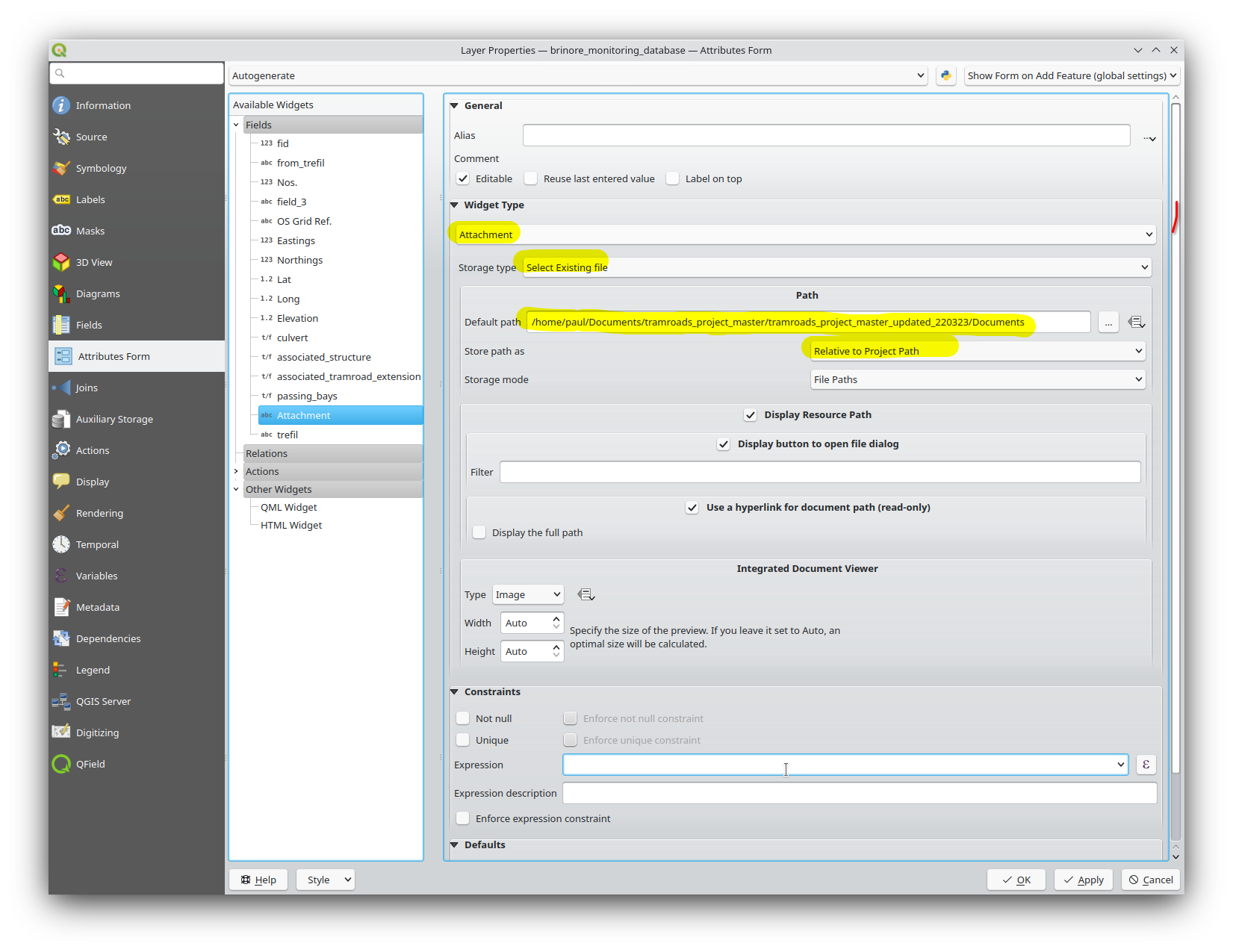The image size is (1233, 952).
Task: Uncheck the Editable checkbox
Action: [x=463, y=178]
